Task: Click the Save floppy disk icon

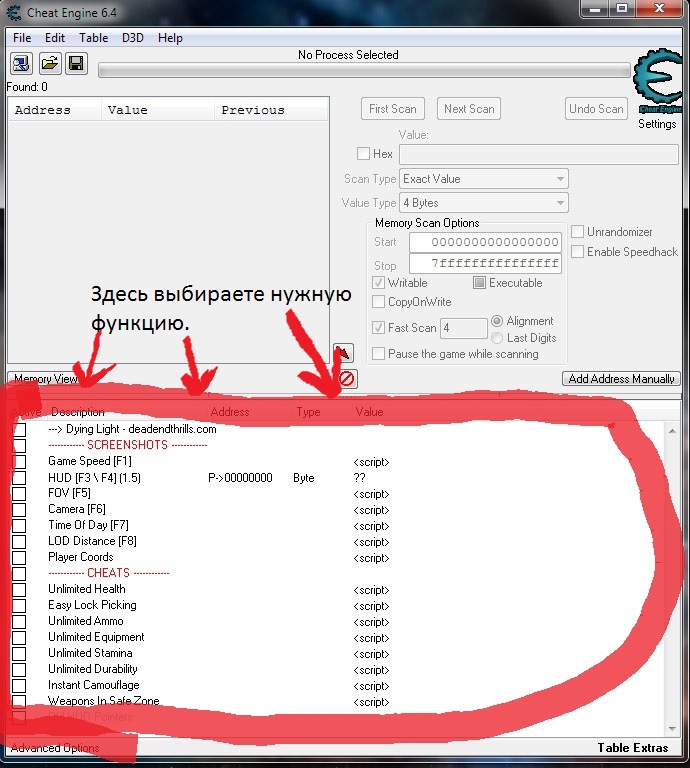Action: tap(76, 65)
